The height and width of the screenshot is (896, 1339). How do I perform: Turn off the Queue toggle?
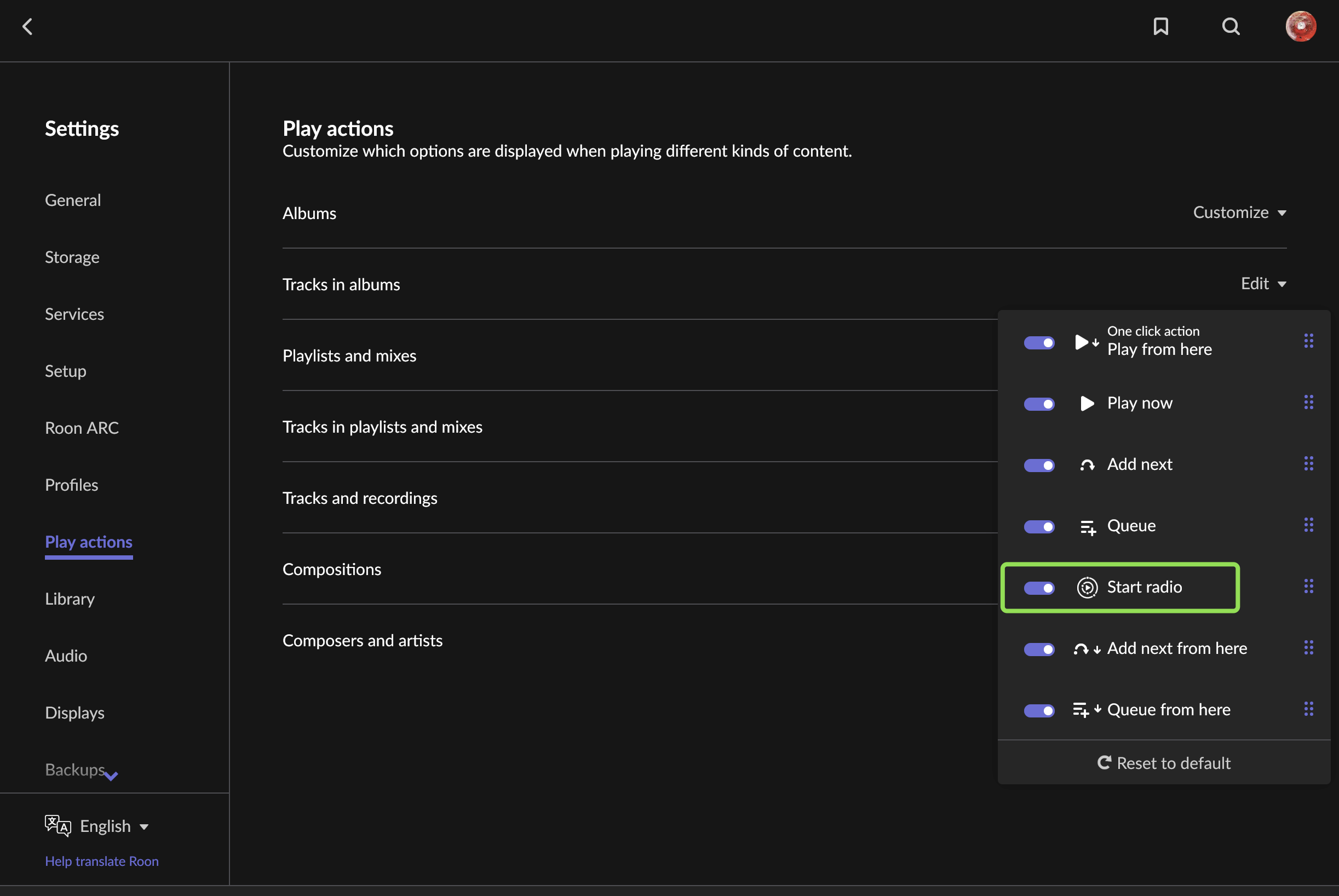pyautogui.click(x=1038, y=526)
